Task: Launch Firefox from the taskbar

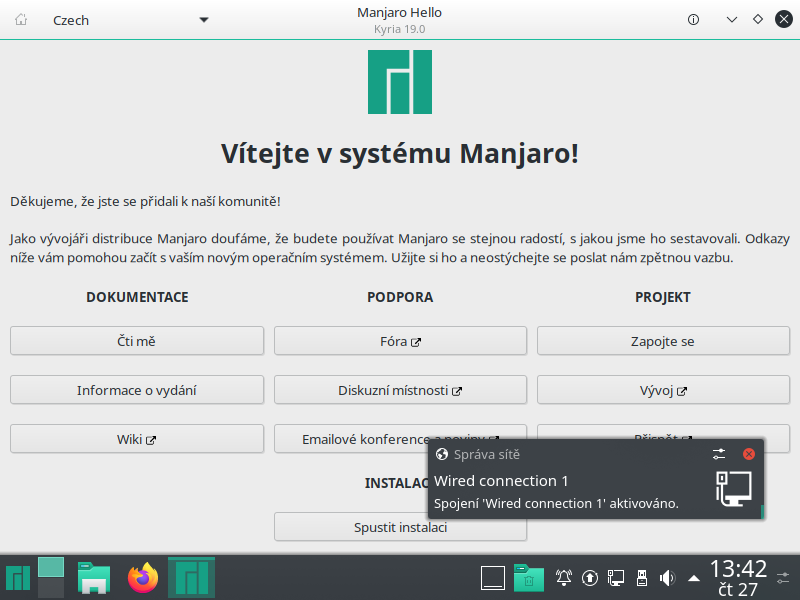Action: click(x=142, y=577)
